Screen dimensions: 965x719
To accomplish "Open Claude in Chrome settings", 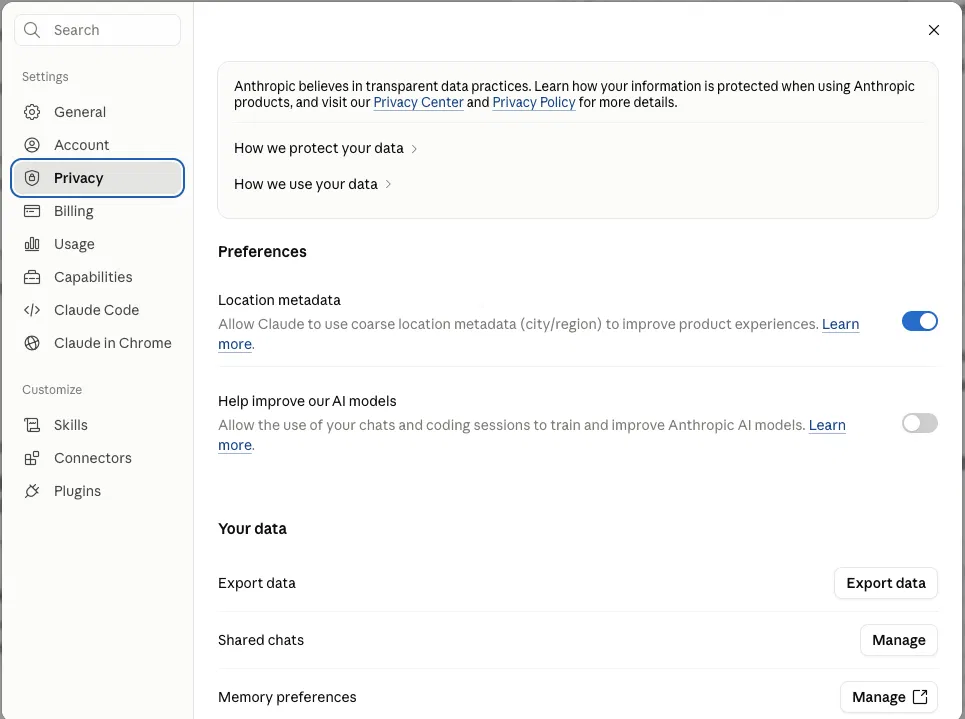I will [97, 343].
